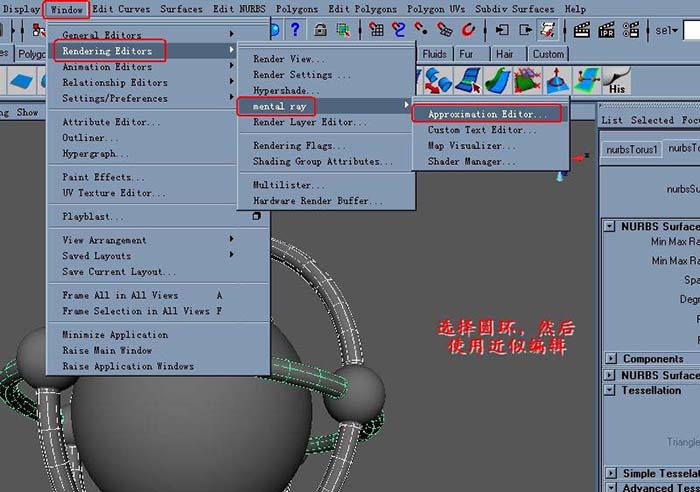Switch to the Fluids shelf tab
Viewport: 700px width, 492px height.
click(x=434, y=54)
